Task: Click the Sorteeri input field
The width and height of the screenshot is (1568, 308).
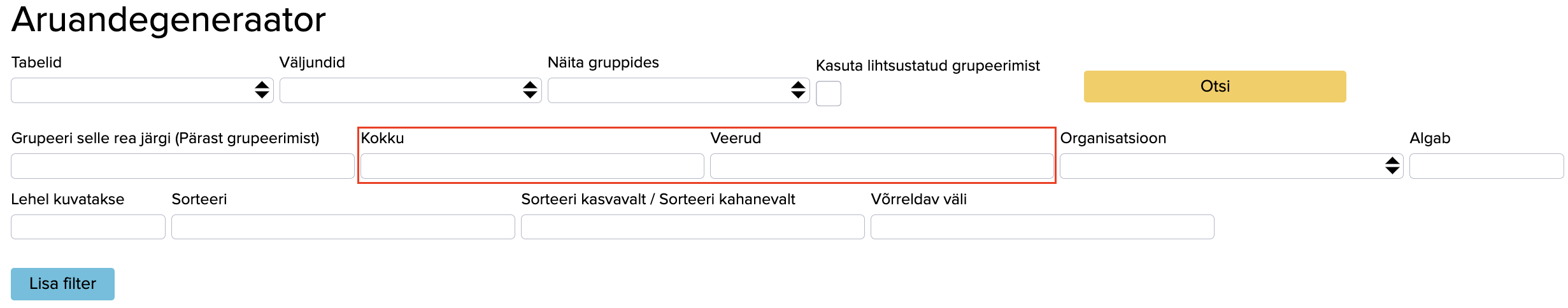Action: (343, 227)
